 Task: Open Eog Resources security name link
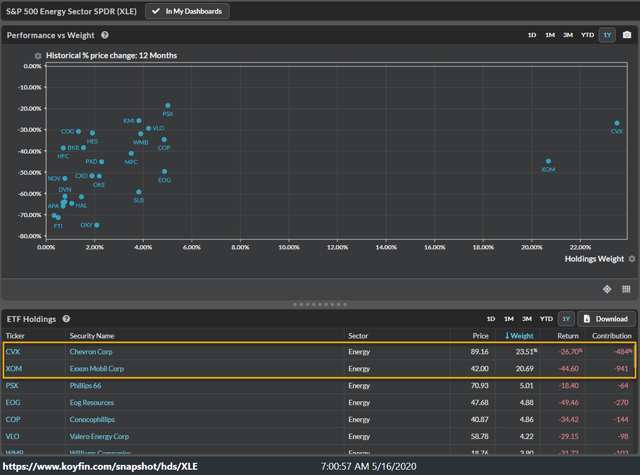tap(92, 403)
